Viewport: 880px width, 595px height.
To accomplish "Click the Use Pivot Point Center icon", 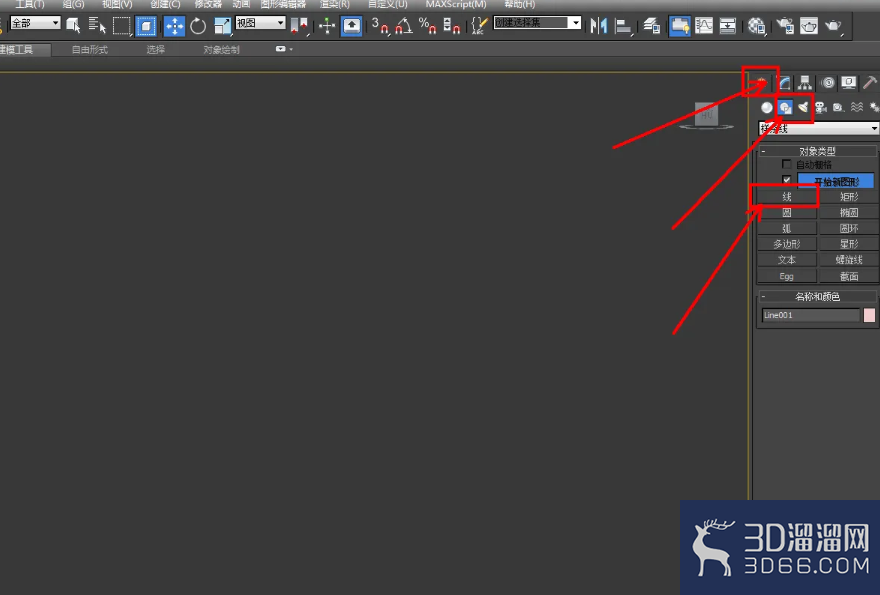I will click(x=299, y=26).
